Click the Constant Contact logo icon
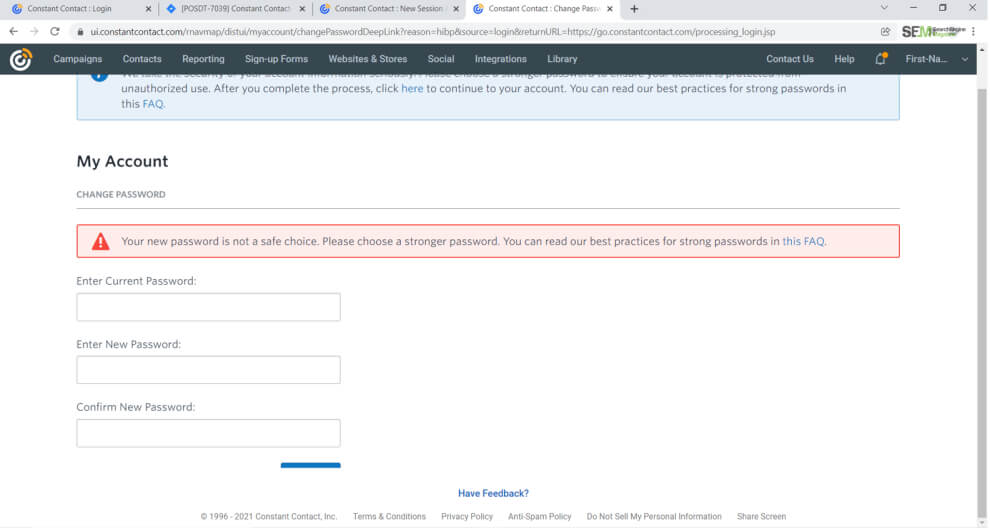 pyautogui.click(x=21, y=59)
